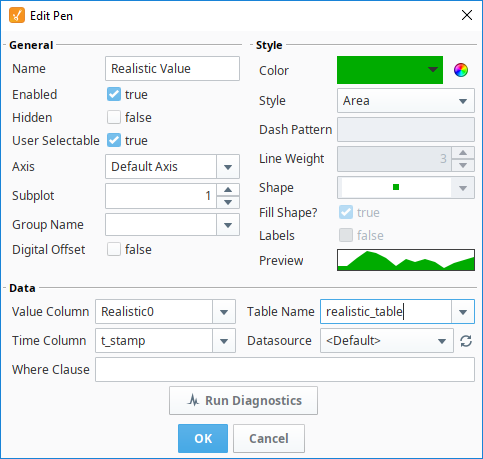Click the refresh datasource icon
483x459 pixels.
point(466,341)
